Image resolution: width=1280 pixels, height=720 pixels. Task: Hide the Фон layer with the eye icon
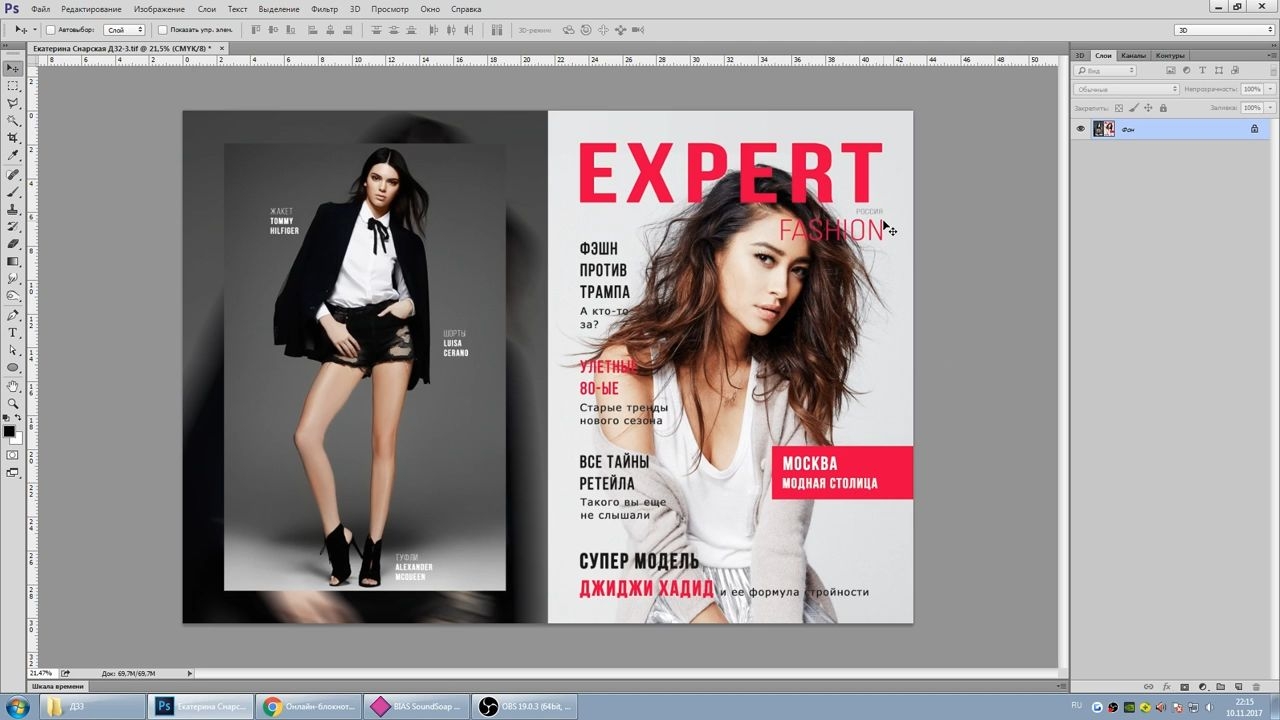click(1080, 129)
